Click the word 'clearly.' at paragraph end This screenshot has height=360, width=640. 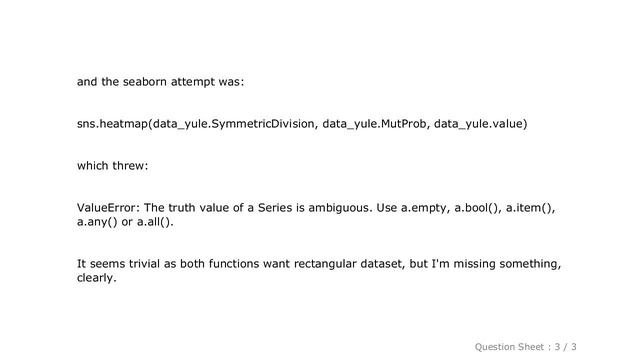click(x=97, y=278)
